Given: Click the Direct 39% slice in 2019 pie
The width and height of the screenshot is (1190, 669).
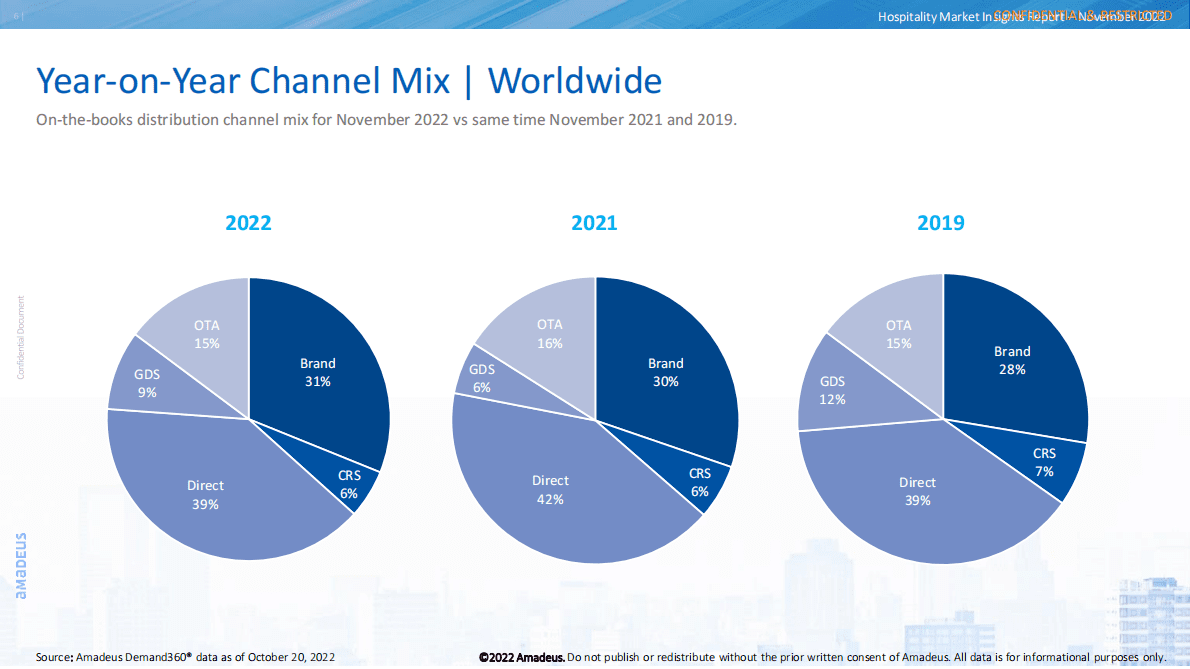Looking at the screenshot, I should pos(917,490).
